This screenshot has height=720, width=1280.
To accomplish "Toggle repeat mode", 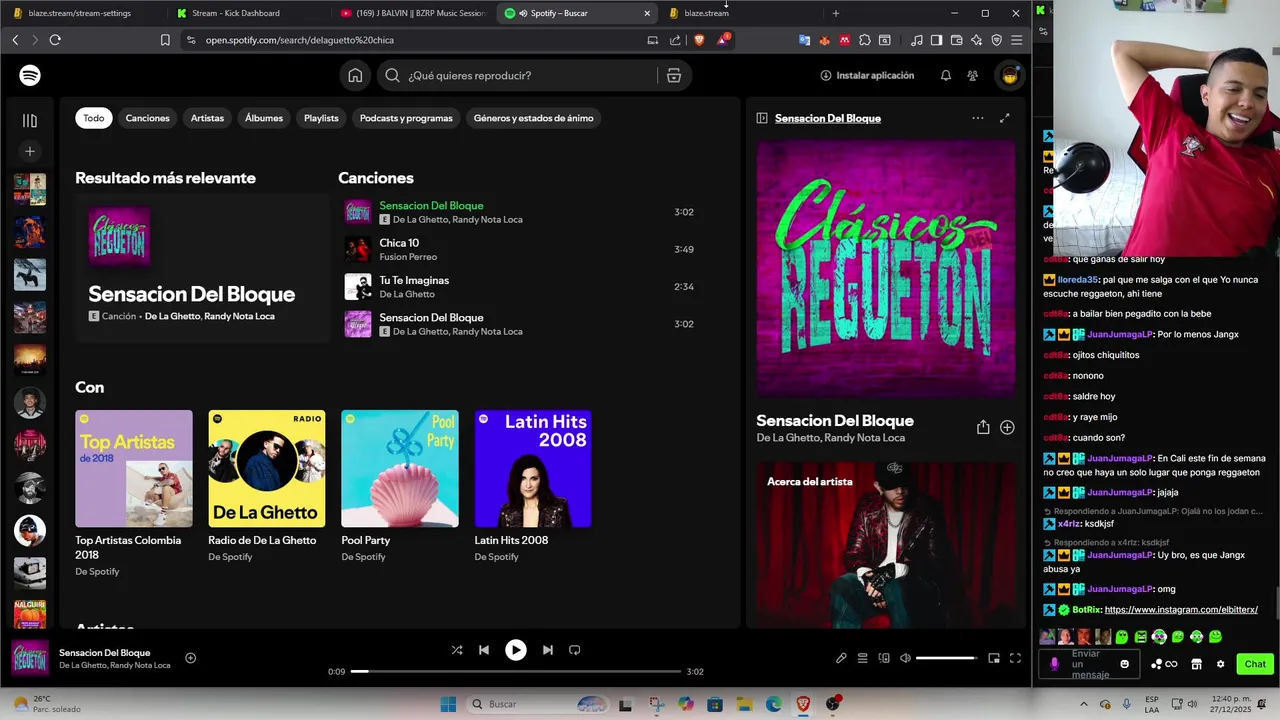I will pos(574,650).
